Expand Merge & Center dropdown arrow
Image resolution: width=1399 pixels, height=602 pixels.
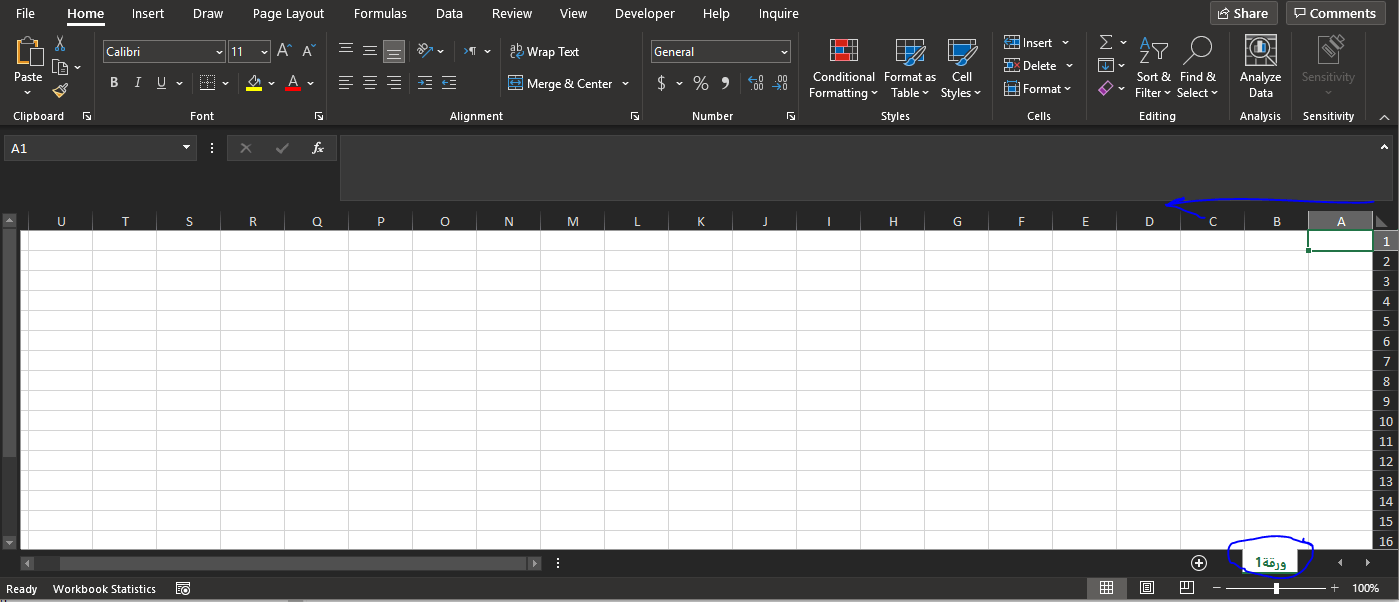626,84
